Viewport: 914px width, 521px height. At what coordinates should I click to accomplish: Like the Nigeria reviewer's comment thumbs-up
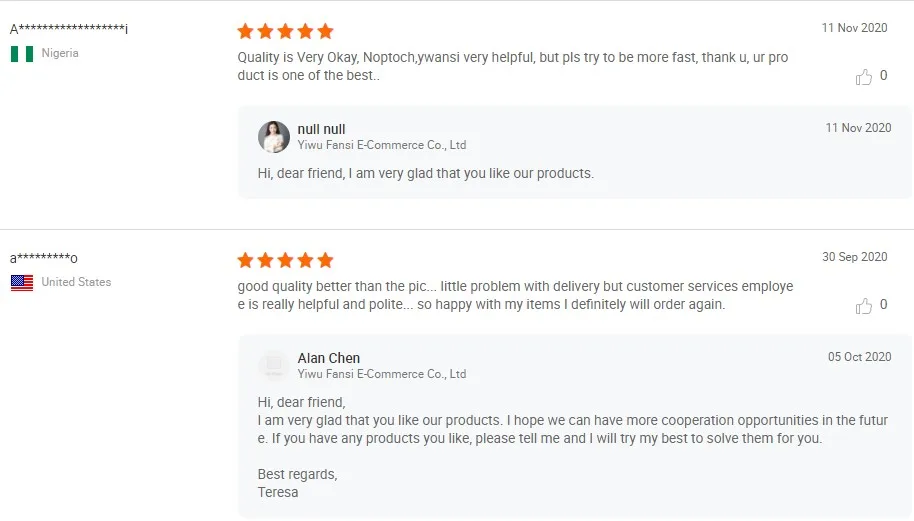click(x=864, y=77)
